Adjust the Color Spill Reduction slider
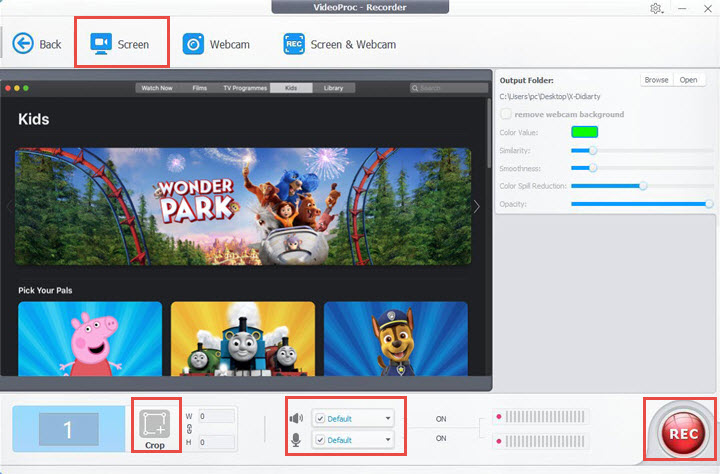This screenshot has height=474, width=720. point(643,186)
